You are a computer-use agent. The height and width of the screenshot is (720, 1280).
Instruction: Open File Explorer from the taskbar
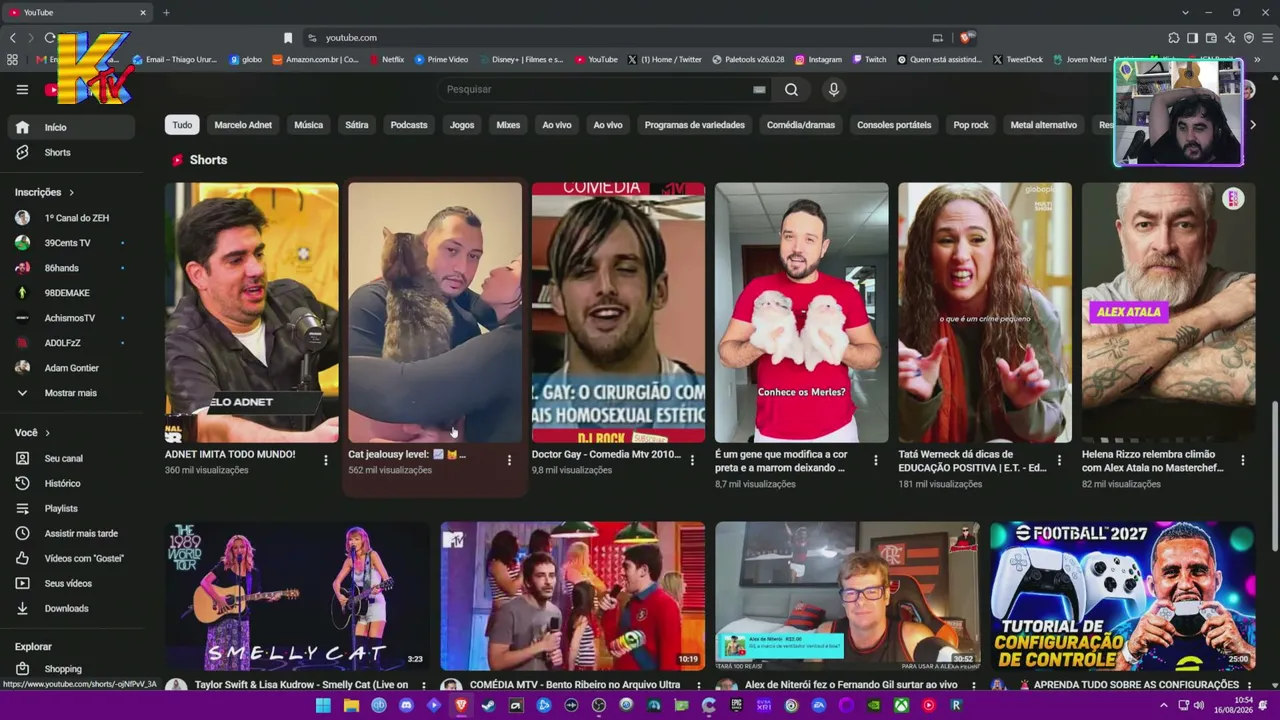(351, 705)
